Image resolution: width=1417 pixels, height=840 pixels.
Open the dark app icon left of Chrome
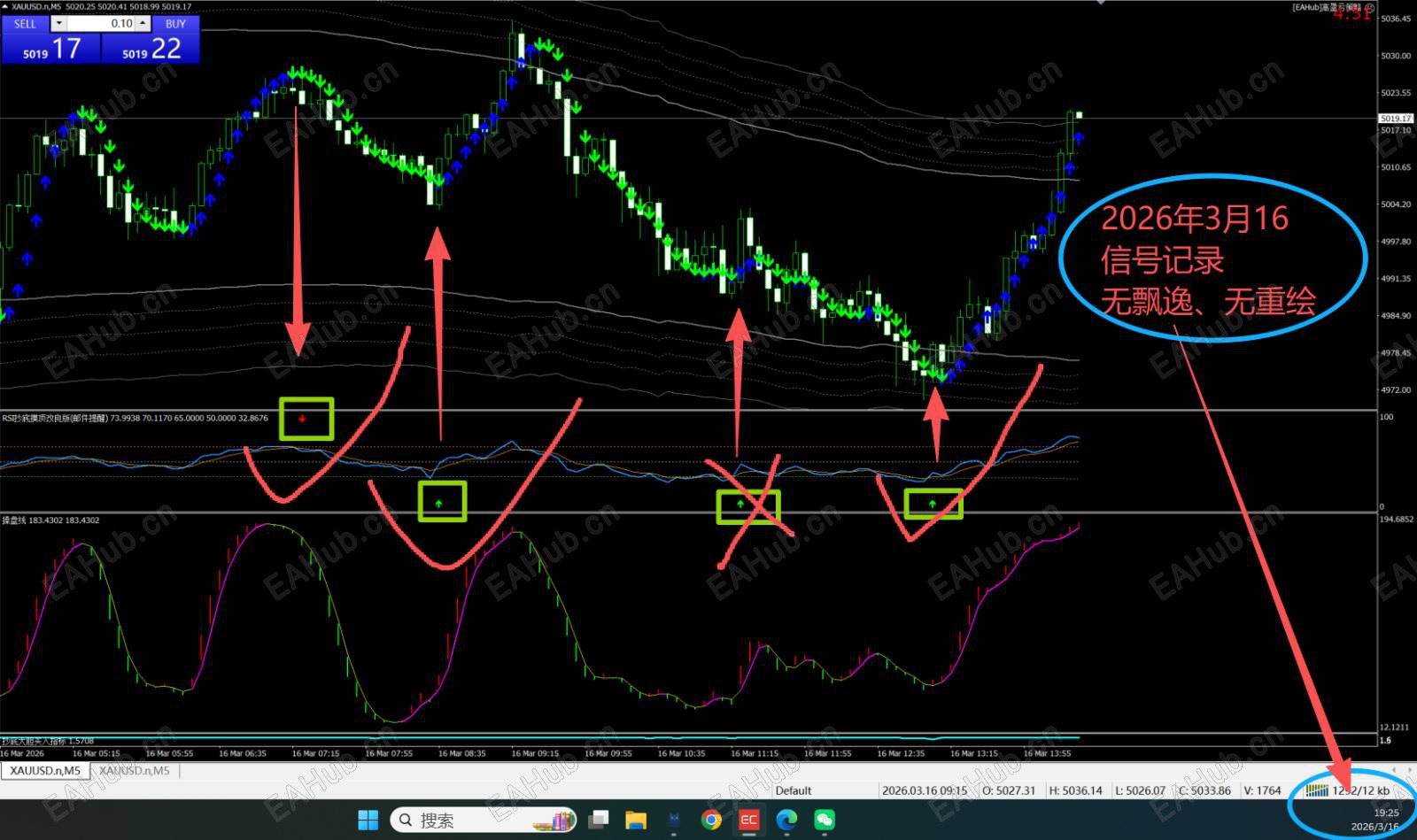click(x=674, y=821)
